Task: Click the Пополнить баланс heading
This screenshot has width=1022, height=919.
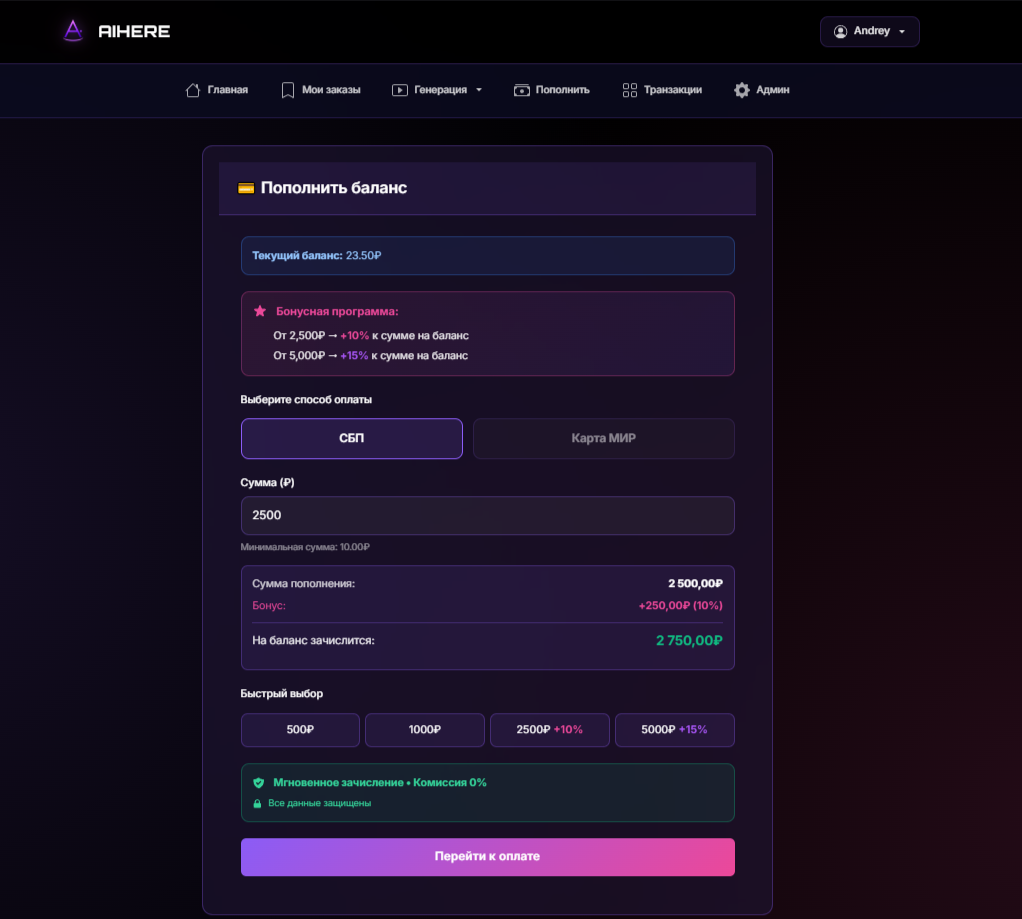Action: (x=334, y=188)
